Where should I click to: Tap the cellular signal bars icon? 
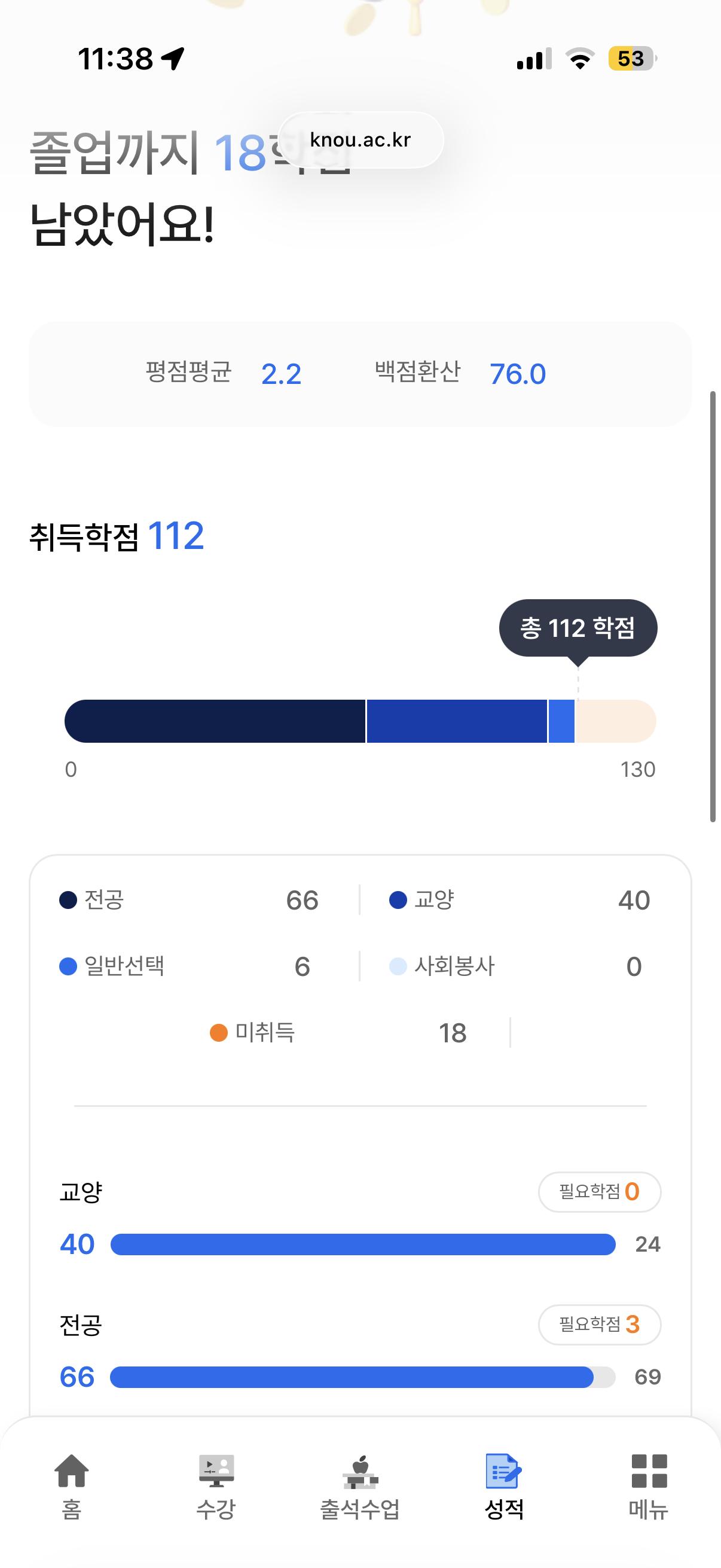534,59
